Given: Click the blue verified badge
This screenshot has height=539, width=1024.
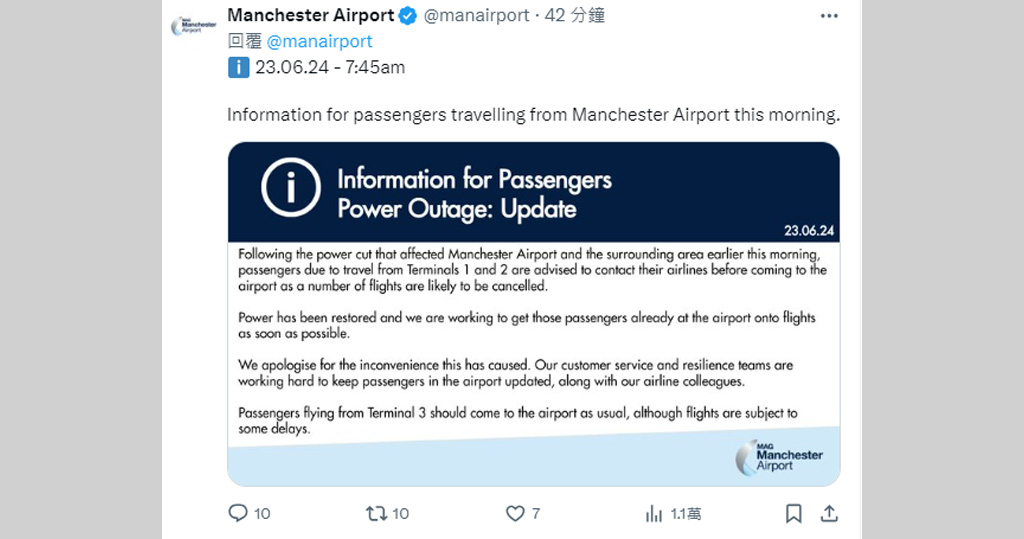Looking at the screenshot, I should click(x=408, y=16).
